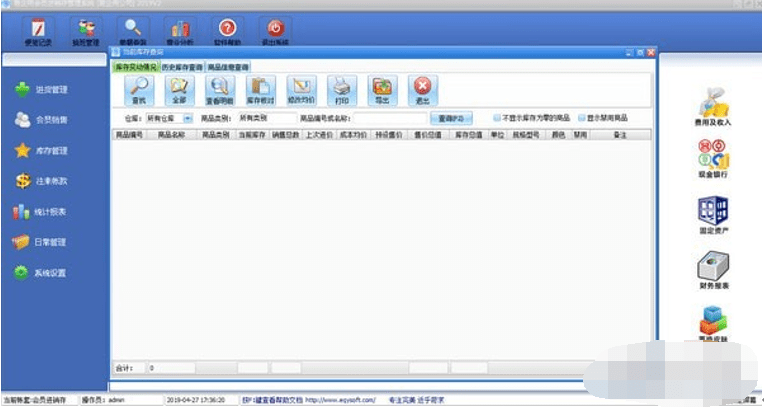Click the red 退出 exit icon in the inventory window
This screenshot has height=409, width=764.
coord(423,89)
